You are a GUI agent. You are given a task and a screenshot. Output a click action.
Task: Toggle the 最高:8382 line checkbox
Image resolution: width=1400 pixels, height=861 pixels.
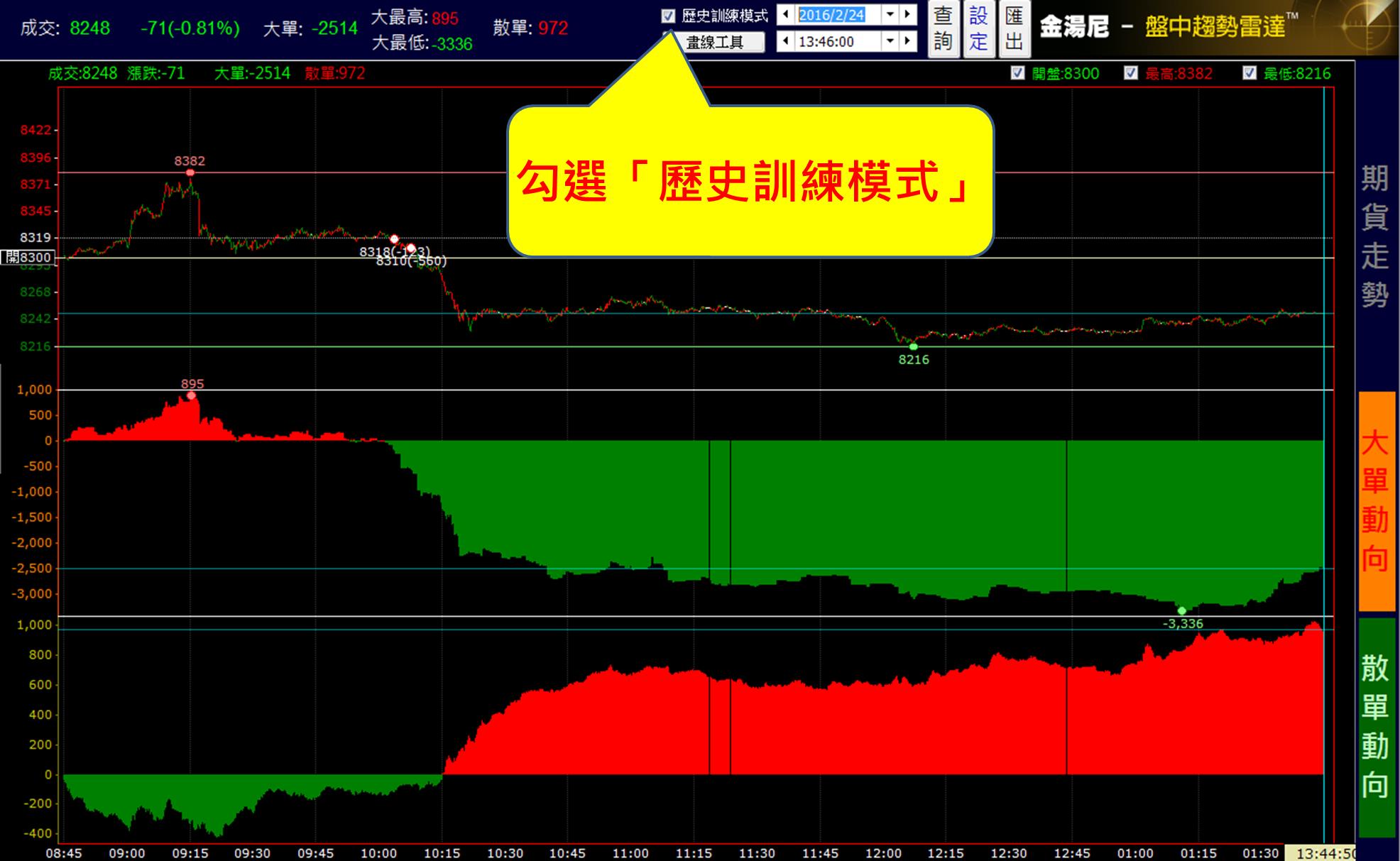[1131, 73]
